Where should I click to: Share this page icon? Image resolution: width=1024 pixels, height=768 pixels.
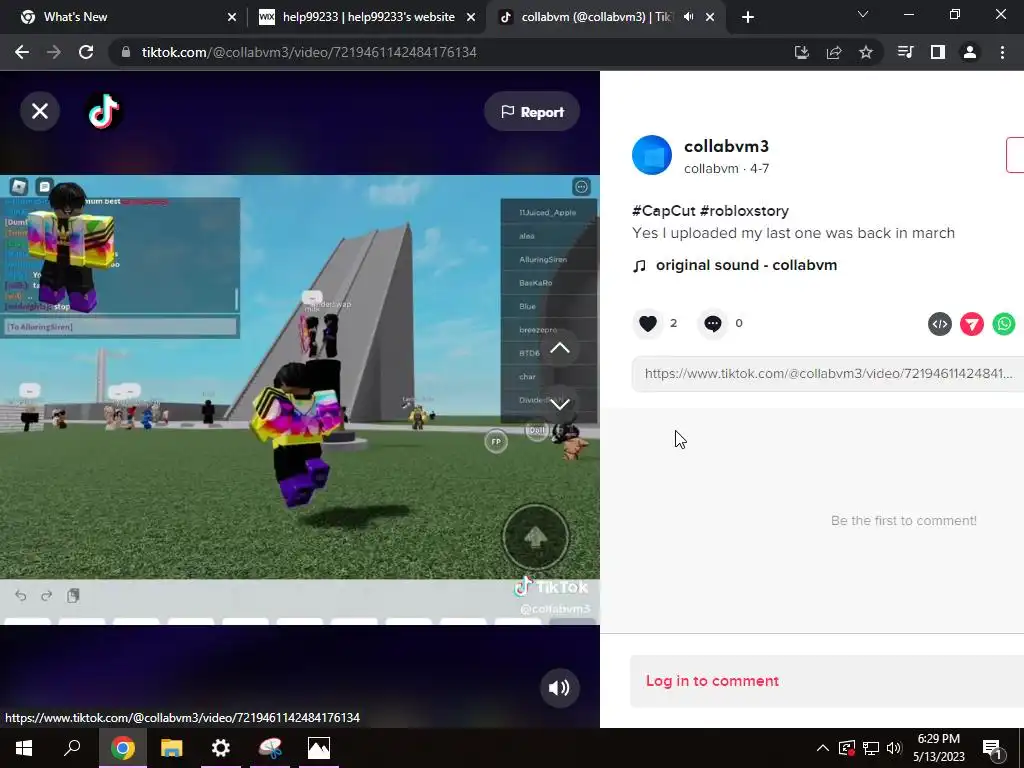834,52
